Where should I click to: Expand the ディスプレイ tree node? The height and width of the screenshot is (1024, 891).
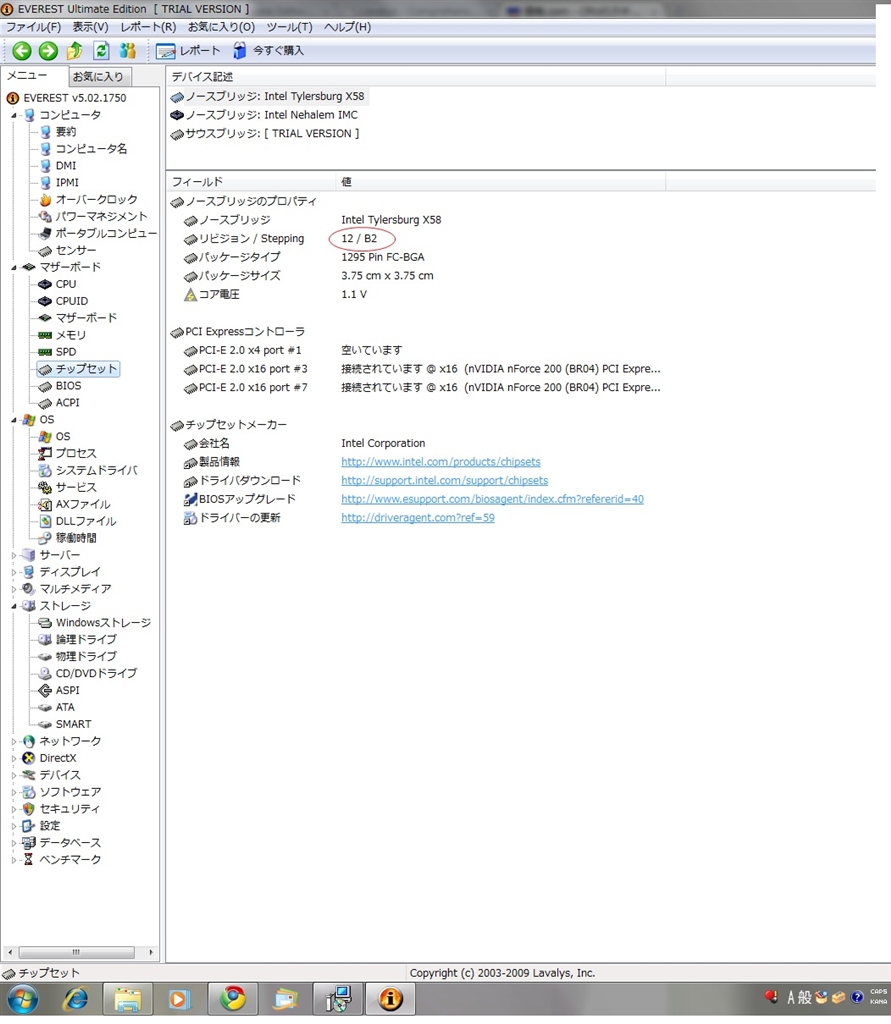pyautogui.click(x=15, y=572)
